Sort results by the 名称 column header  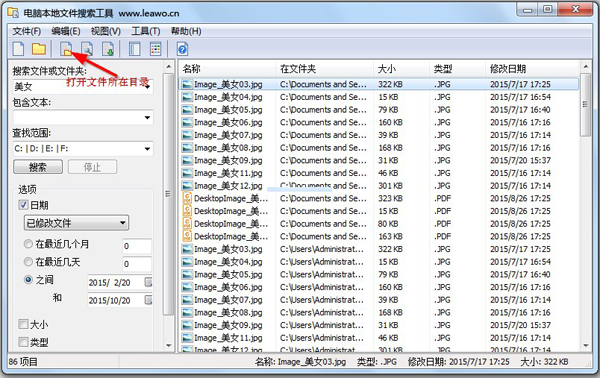(227, 69)
